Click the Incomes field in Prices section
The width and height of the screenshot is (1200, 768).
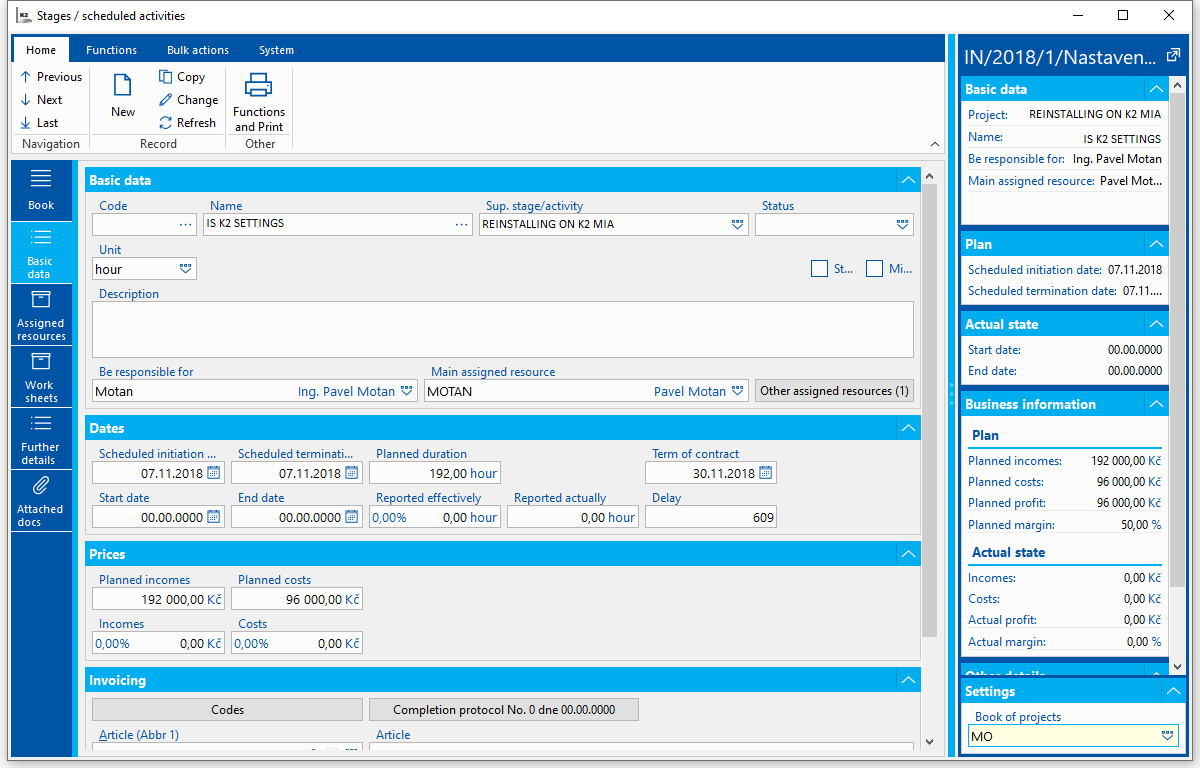point(158,643)
